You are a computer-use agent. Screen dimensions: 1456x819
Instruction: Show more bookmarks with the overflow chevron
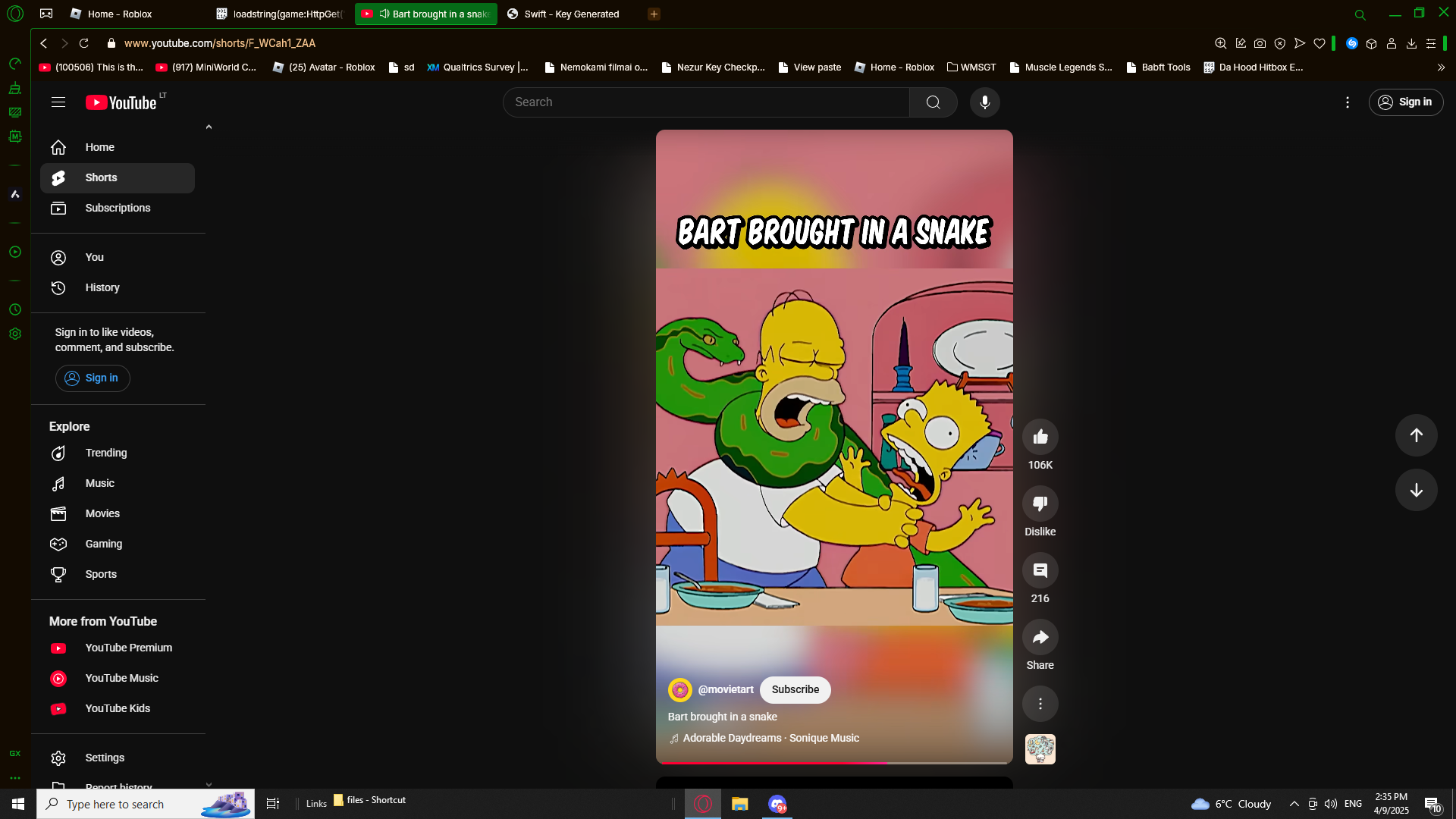(1441, 67)
